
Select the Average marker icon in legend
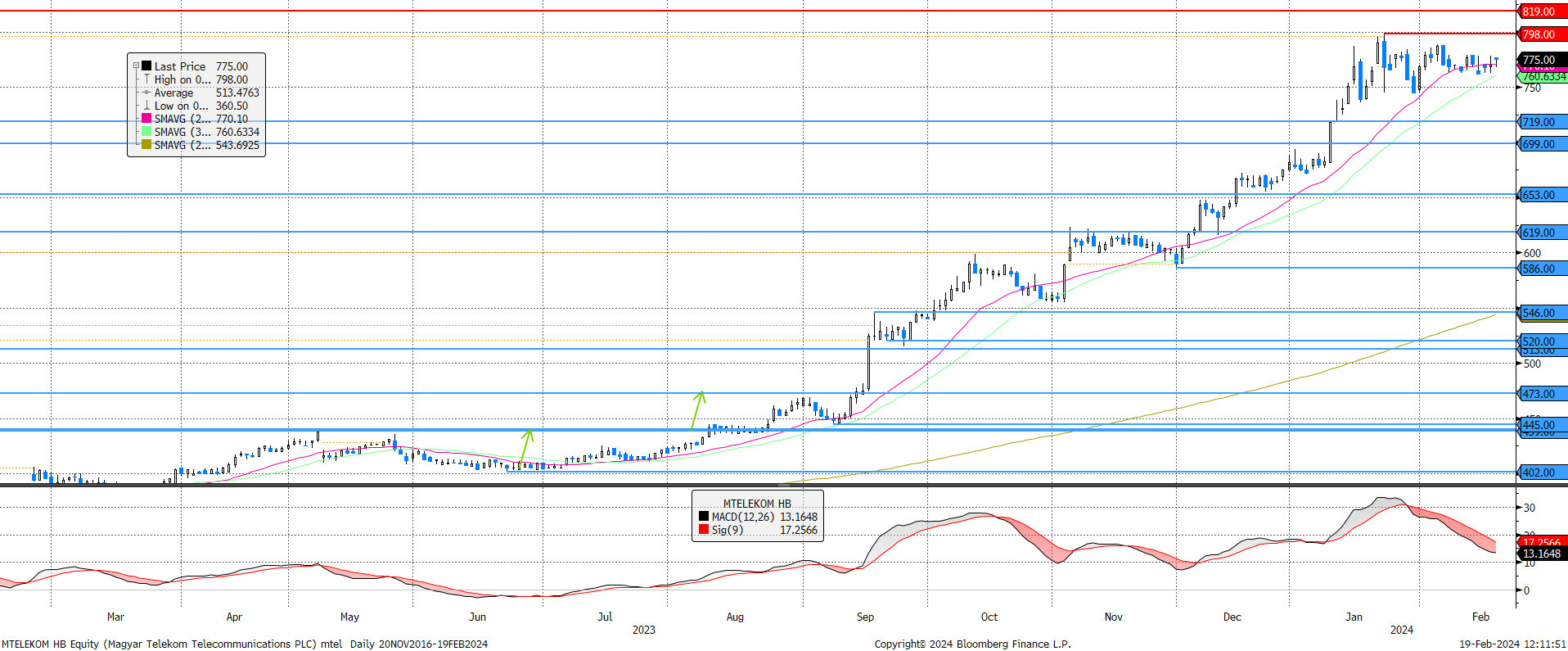[146, 92]
